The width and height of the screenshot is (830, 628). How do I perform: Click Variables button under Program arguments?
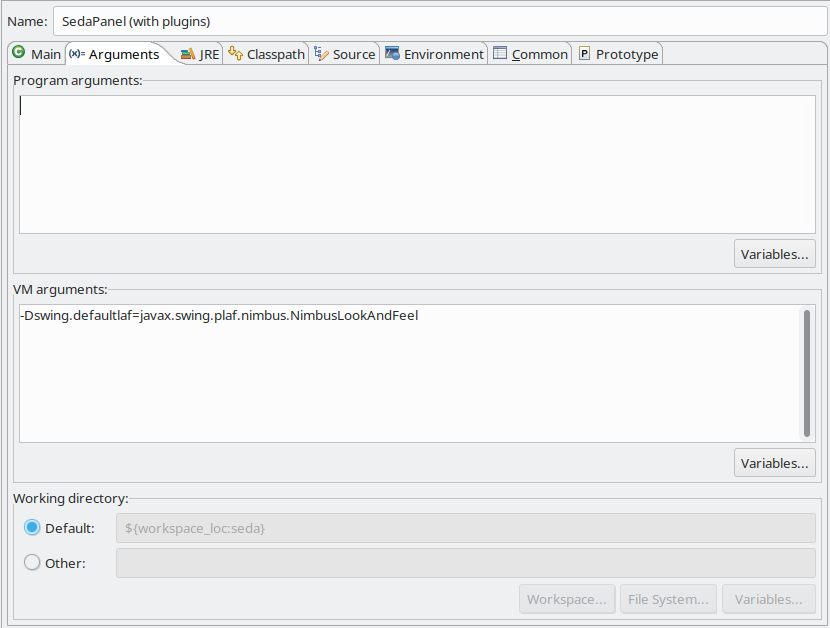(774, 254)
